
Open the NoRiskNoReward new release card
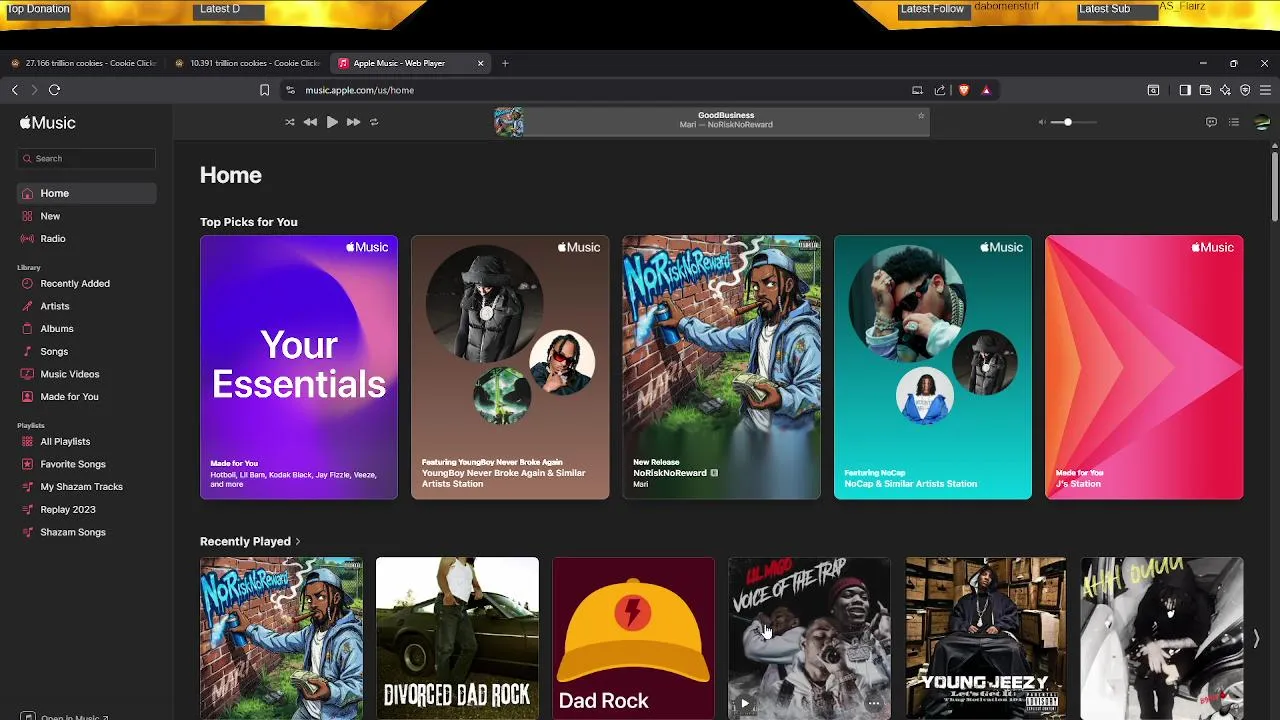click(721, 367)
